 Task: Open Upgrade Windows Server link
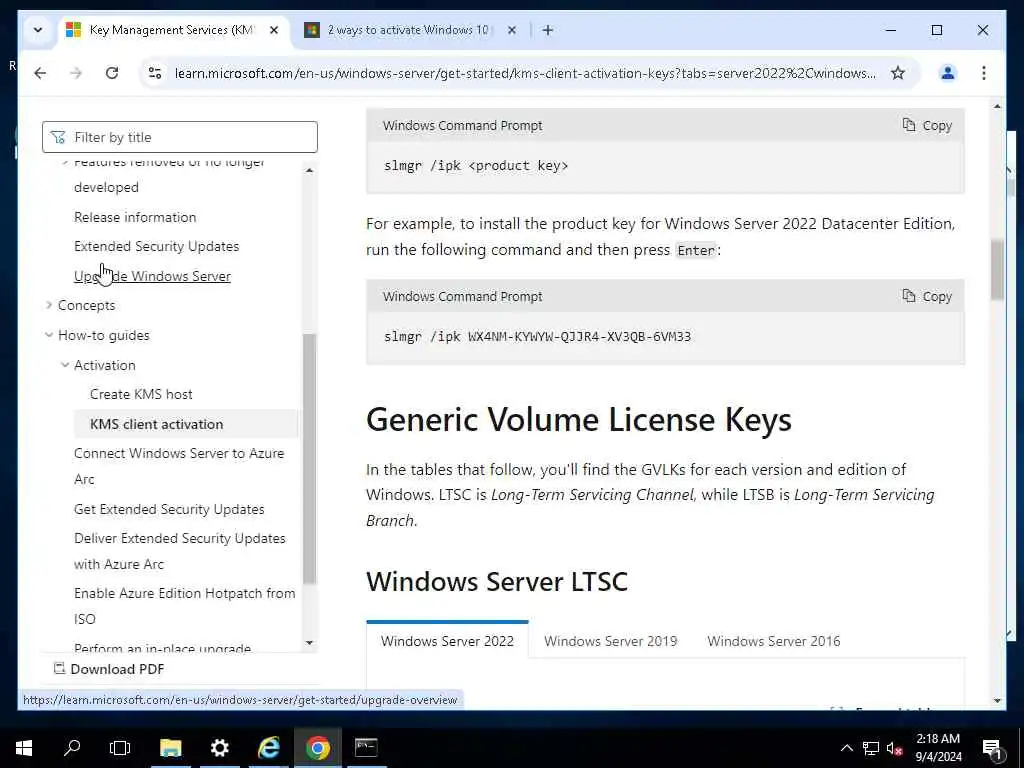pos(152,276)
